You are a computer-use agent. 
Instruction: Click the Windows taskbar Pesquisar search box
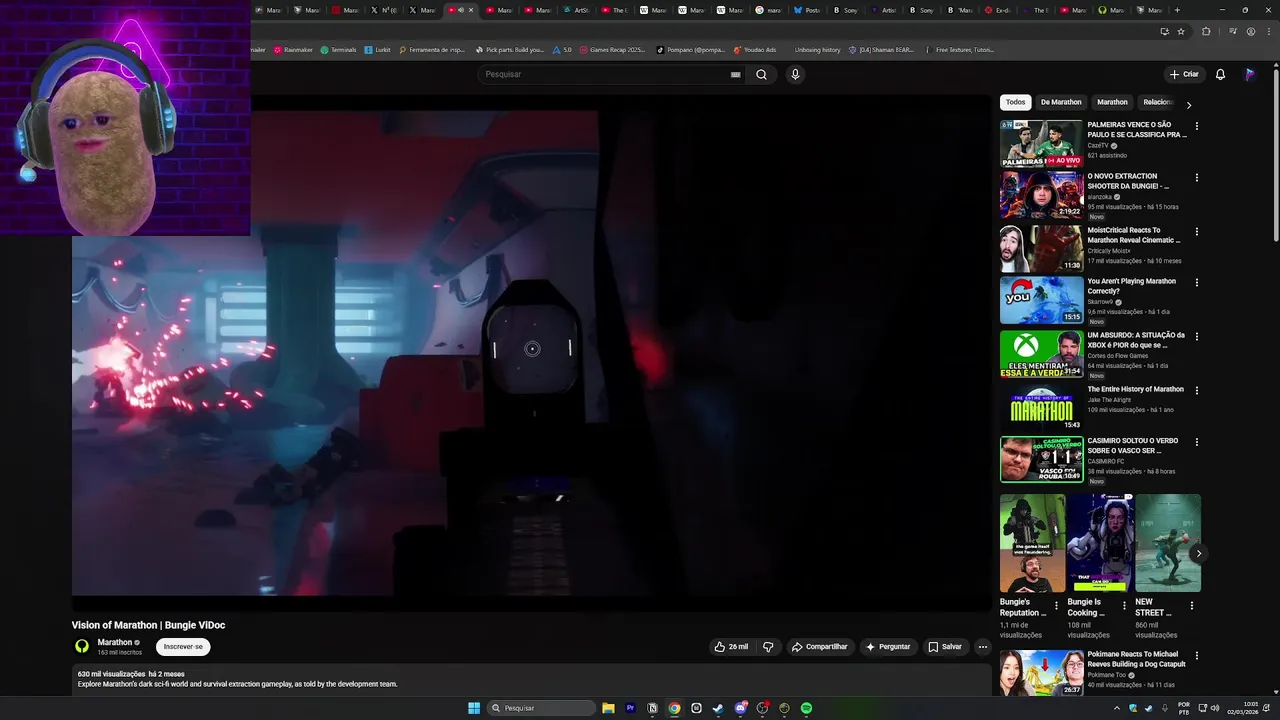pyautogui.click(x=541, y=708)
